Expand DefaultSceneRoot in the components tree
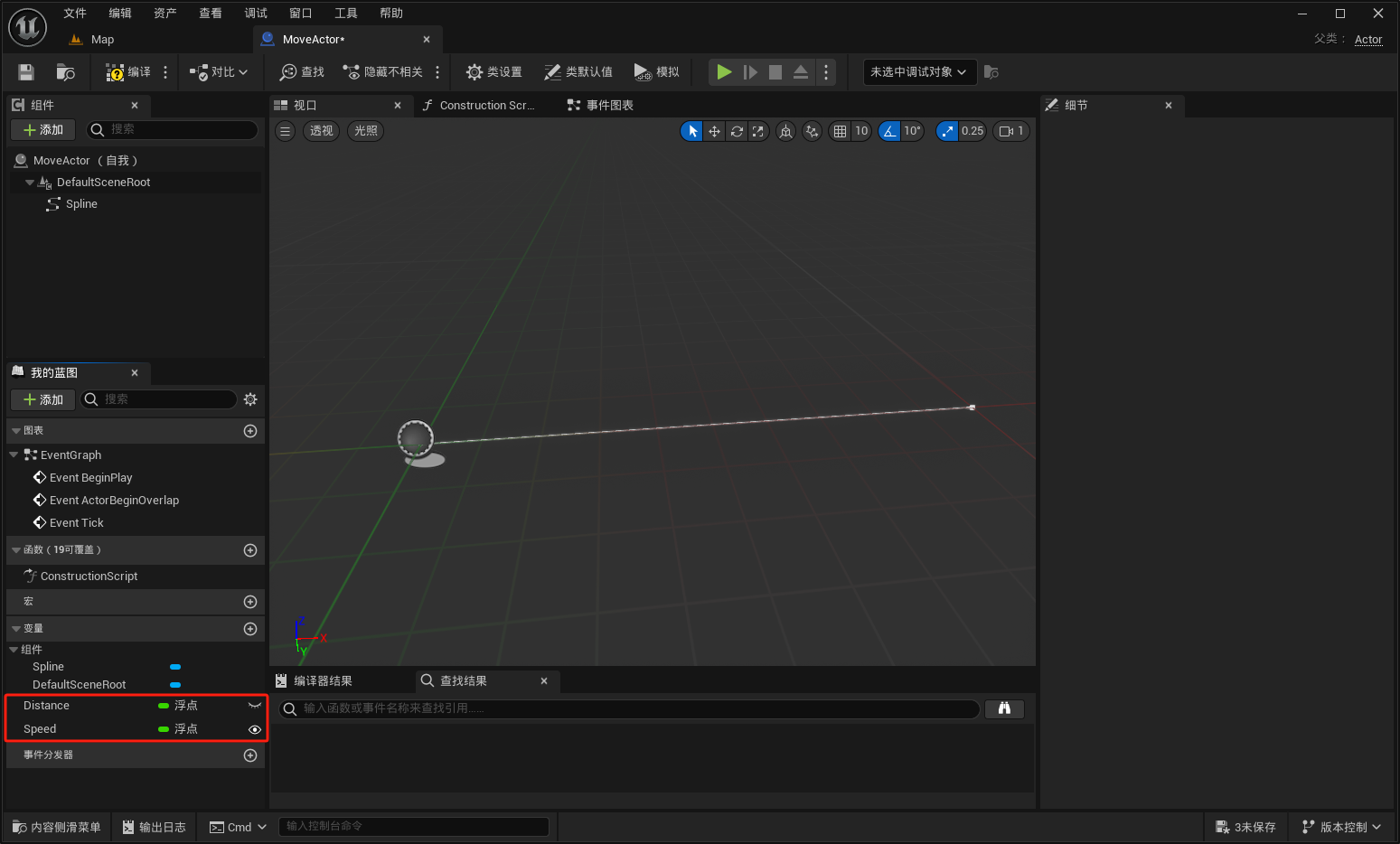The height and width of the screenshot is (844, 1400). coord(30,182)
